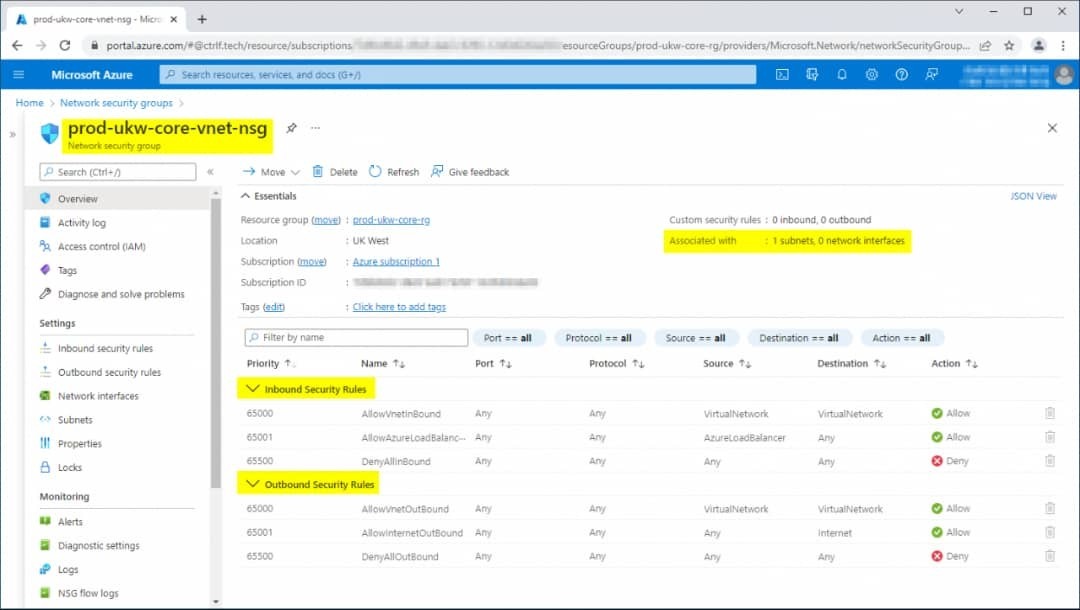Delete the AllowVnetOutBound rule
This screenshot has height=610, width=1080.
coord(1050,508)
